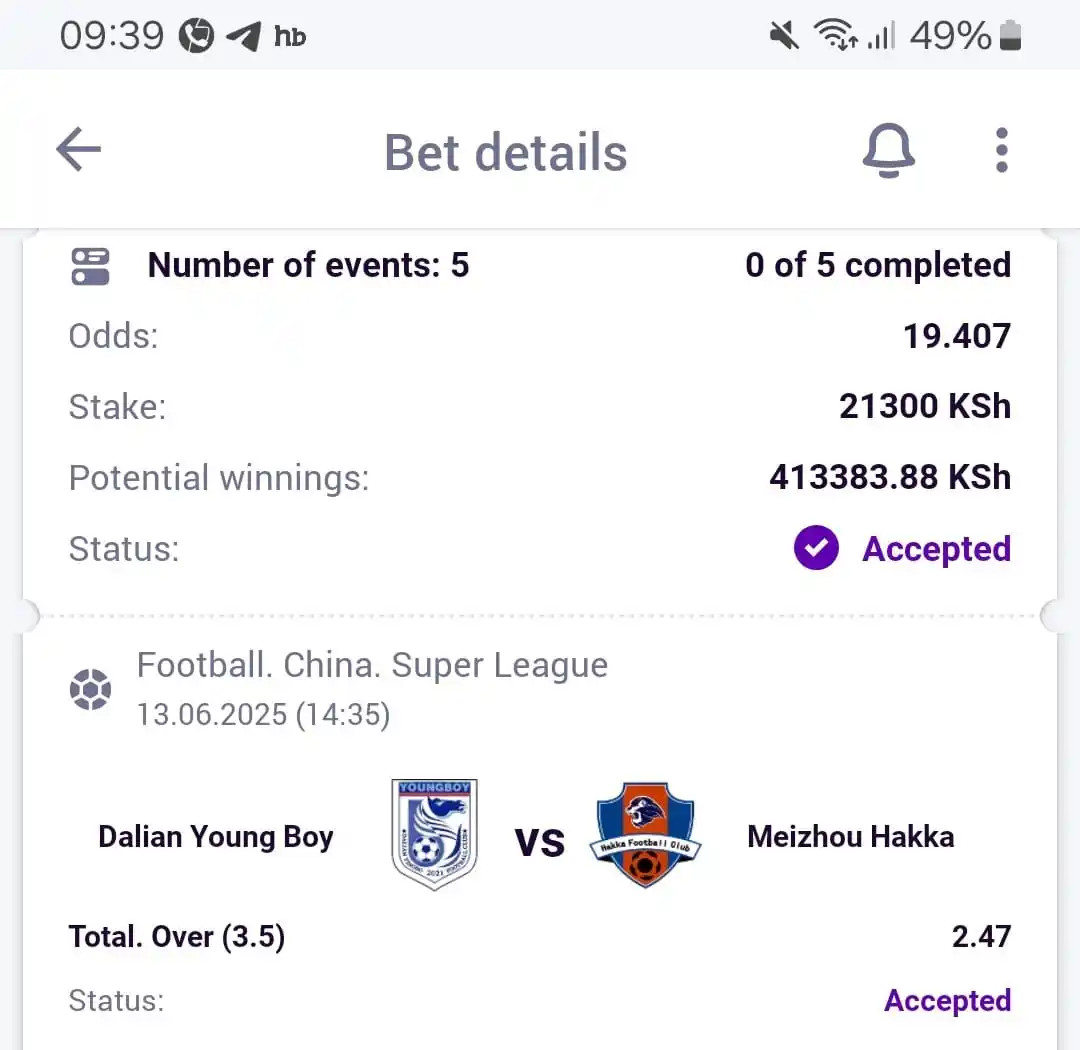Tap the potential winnings 413383.88 KSh amount
The width and height of the screenshot is (1080, 1050).
point(890,477)
